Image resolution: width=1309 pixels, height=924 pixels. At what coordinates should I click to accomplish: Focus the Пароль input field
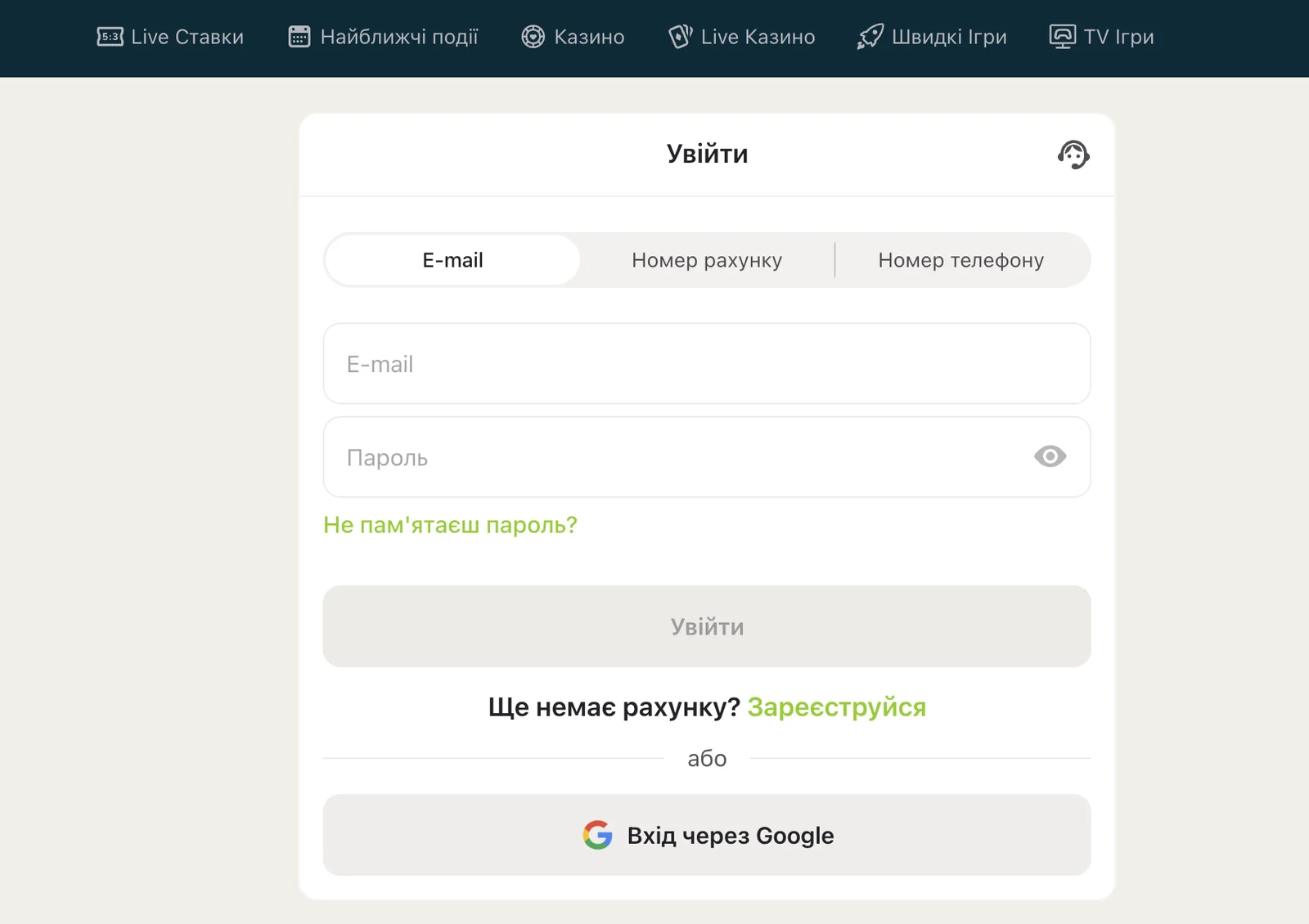coord(707,457)
